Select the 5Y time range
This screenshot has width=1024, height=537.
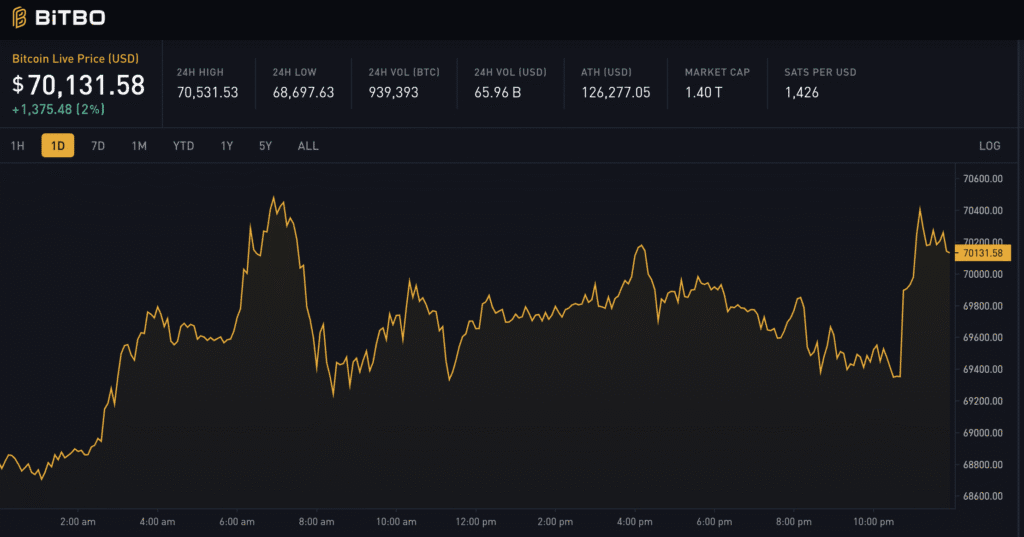(x=265, y=146)
